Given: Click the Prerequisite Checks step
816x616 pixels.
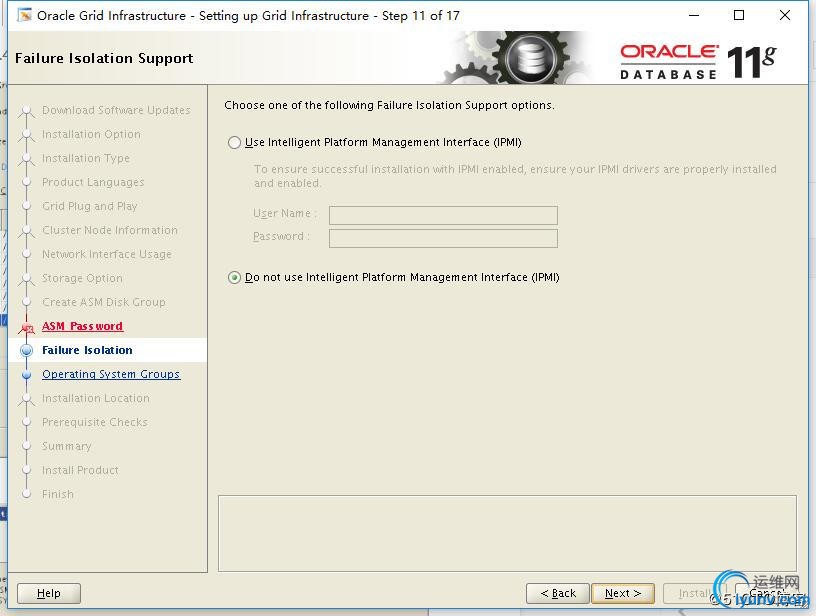Looking at the screenshot, I should tap(95, 422).
